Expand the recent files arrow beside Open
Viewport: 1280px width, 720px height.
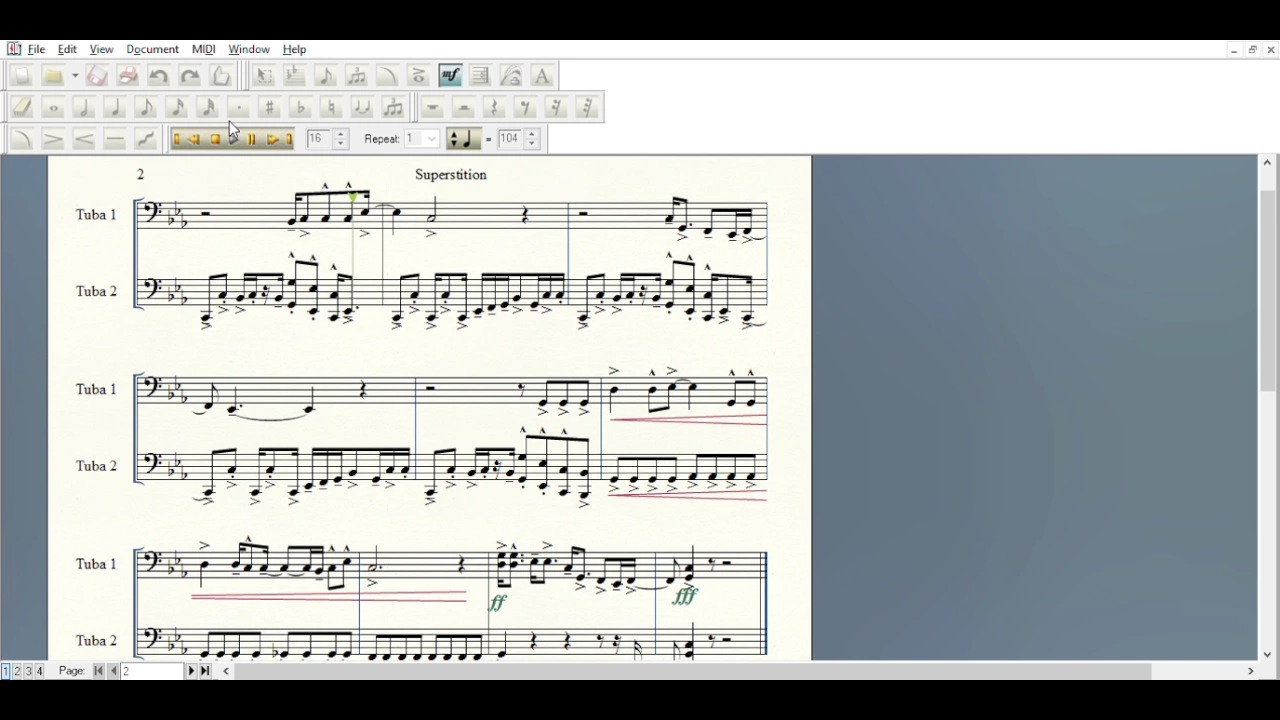75,76
